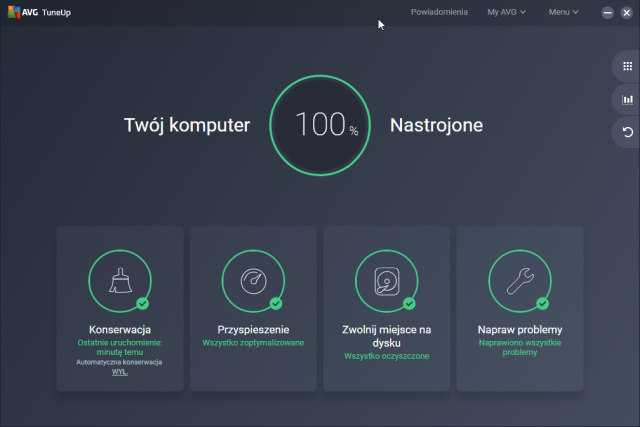Click 'Ostatnie uruchomienie: minutę temu' text
Screen dimensions: 640x427
120,347
